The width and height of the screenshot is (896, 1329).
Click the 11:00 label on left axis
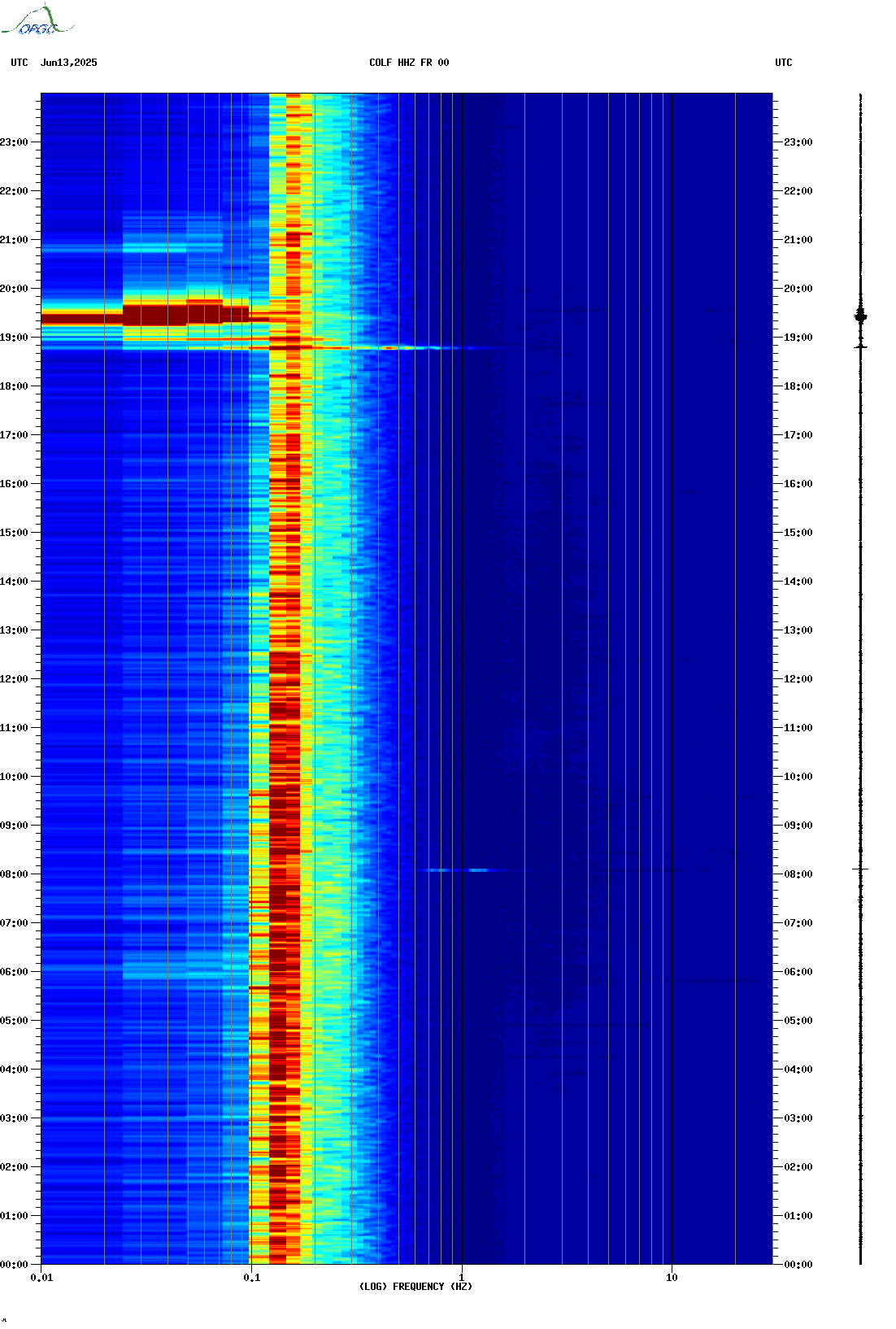coord(14,728)
